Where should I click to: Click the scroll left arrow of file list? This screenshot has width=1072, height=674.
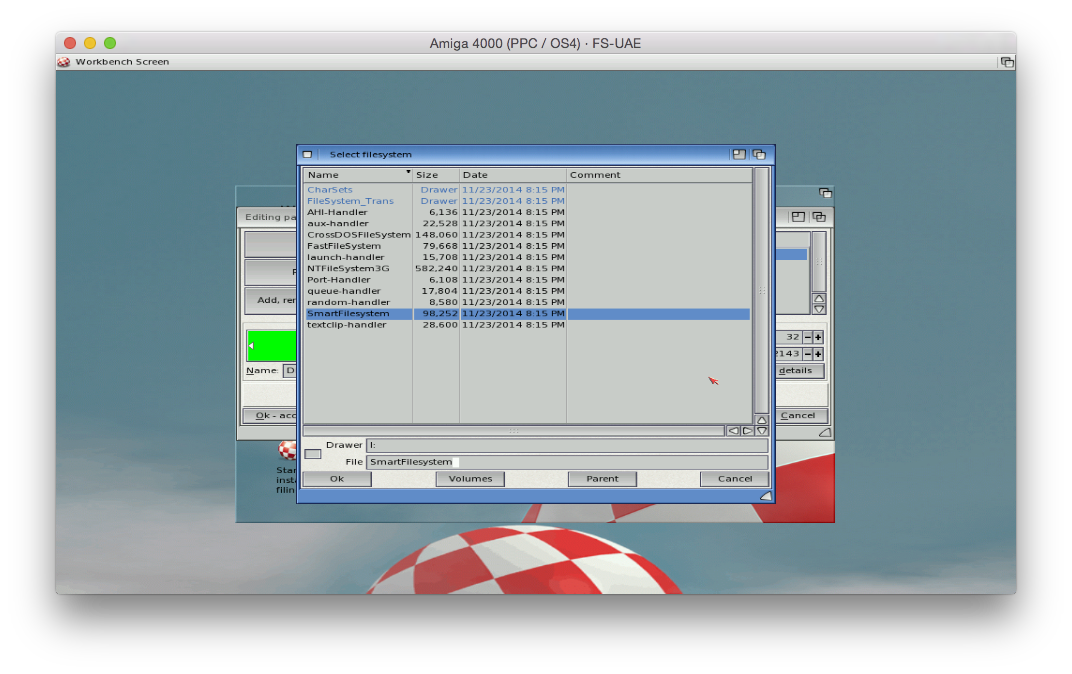coord(733,431)
